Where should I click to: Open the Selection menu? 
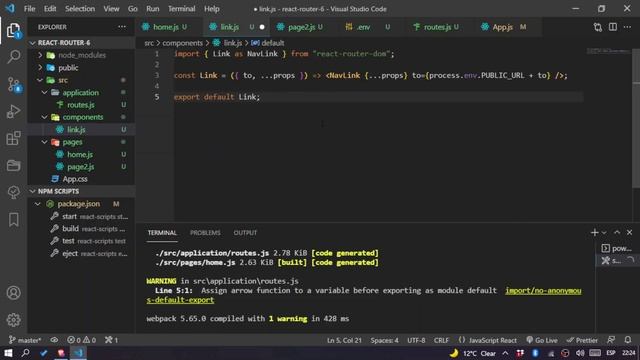80,9
